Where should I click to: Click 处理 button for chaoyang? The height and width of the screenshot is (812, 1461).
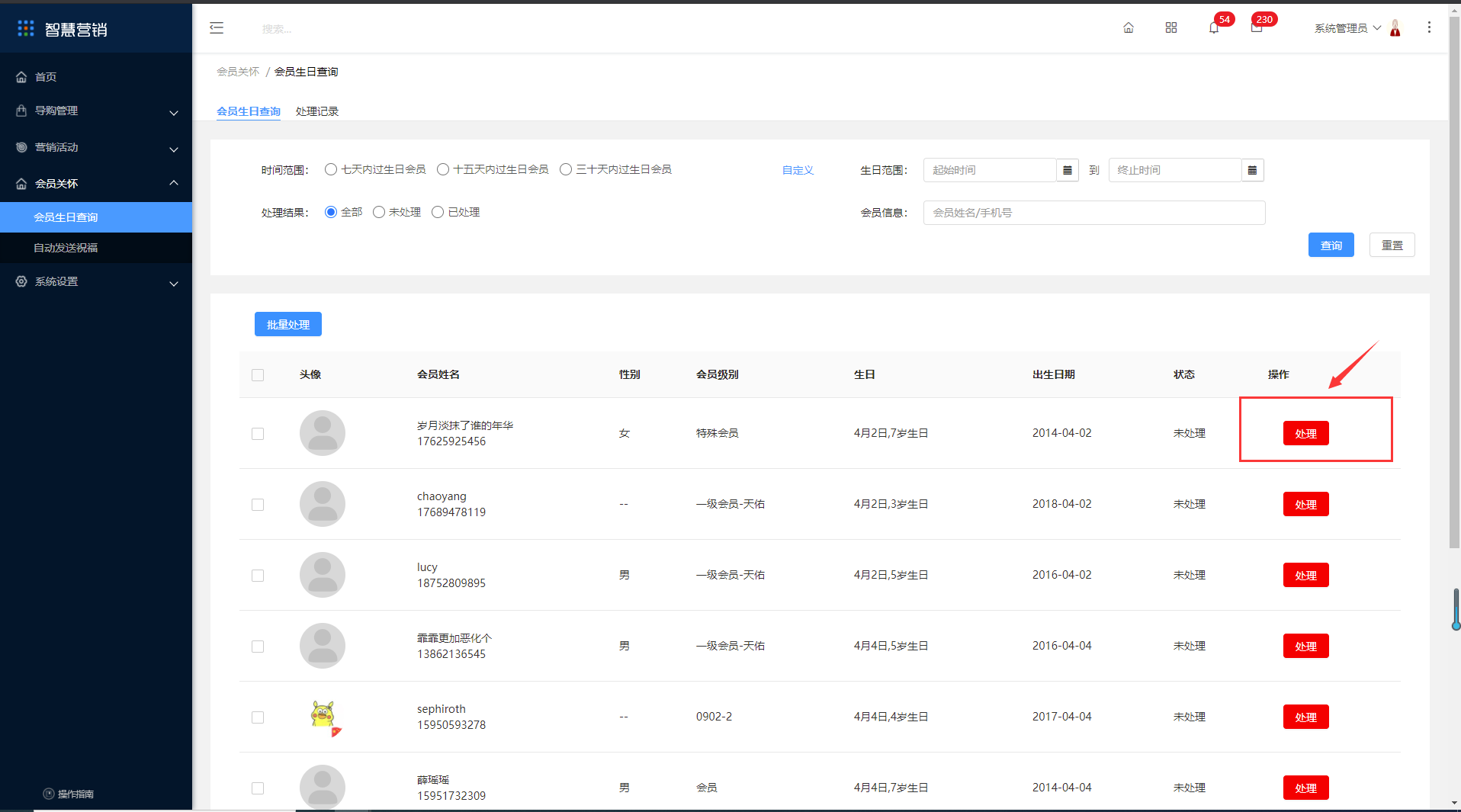(1306, 504)
